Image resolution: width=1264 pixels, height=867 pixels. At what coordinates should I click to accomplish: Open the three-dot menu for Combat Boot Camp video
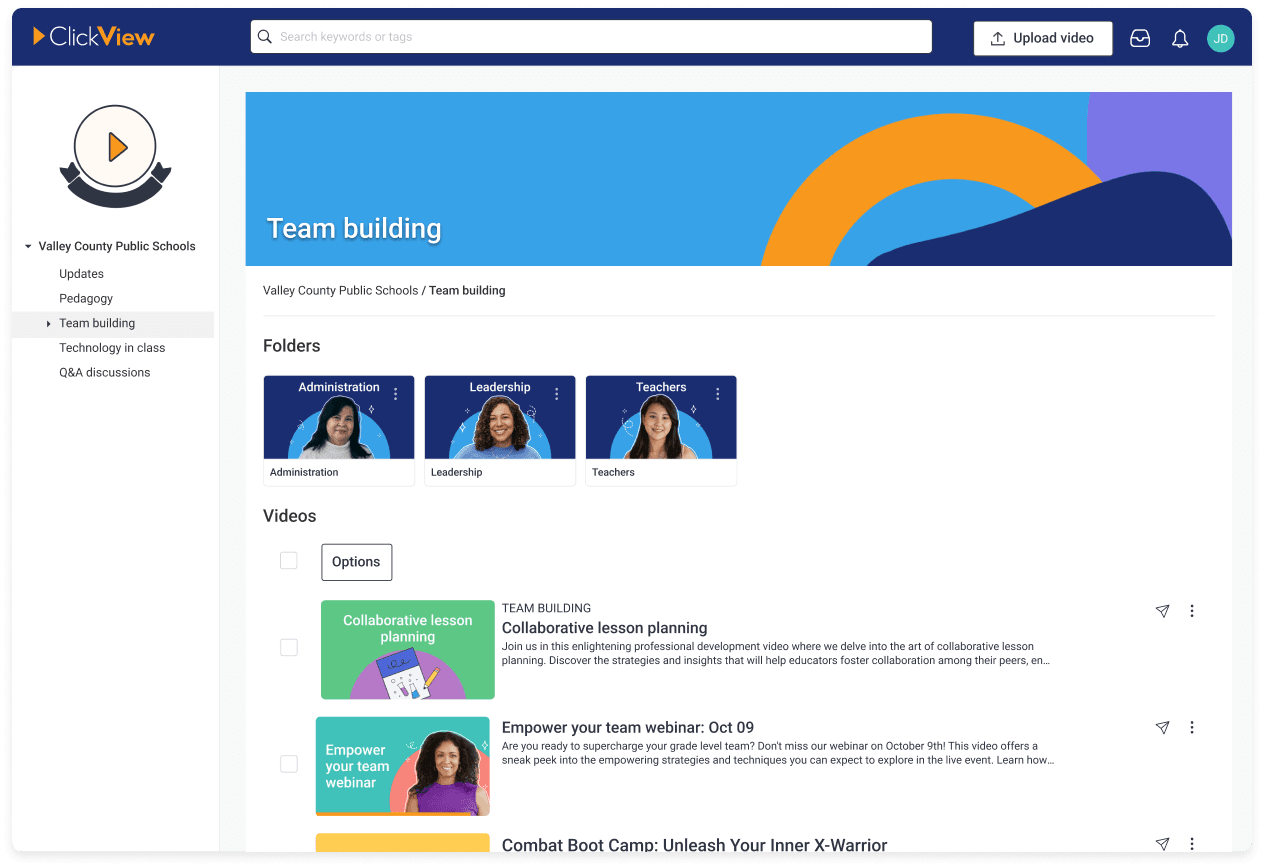point(1192,843)
